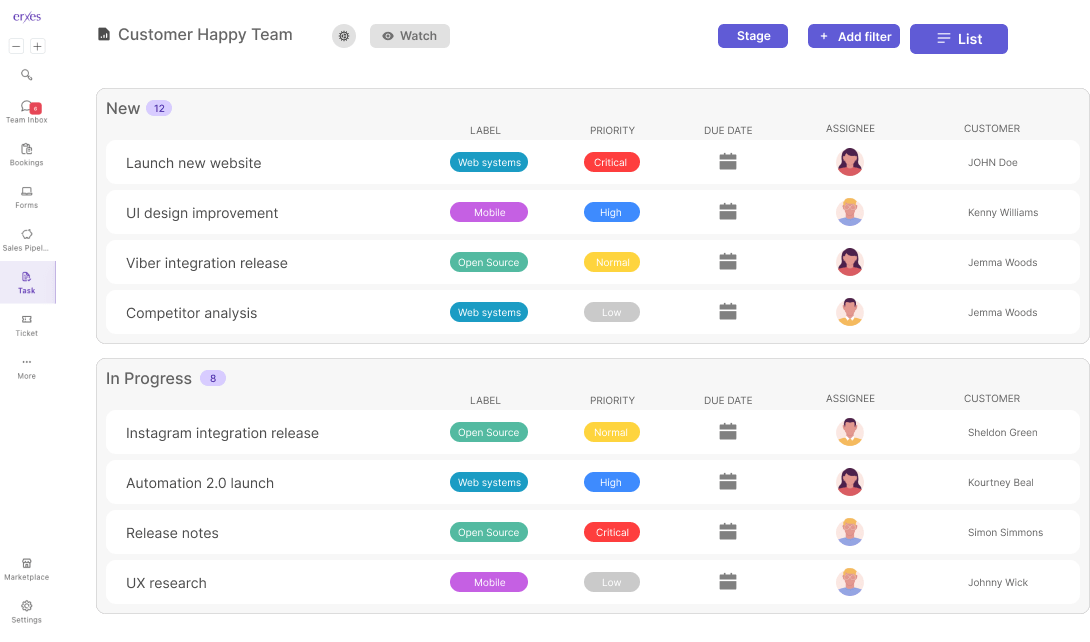
Task: Open due date calendar for Launch new website
Action: 728,162
